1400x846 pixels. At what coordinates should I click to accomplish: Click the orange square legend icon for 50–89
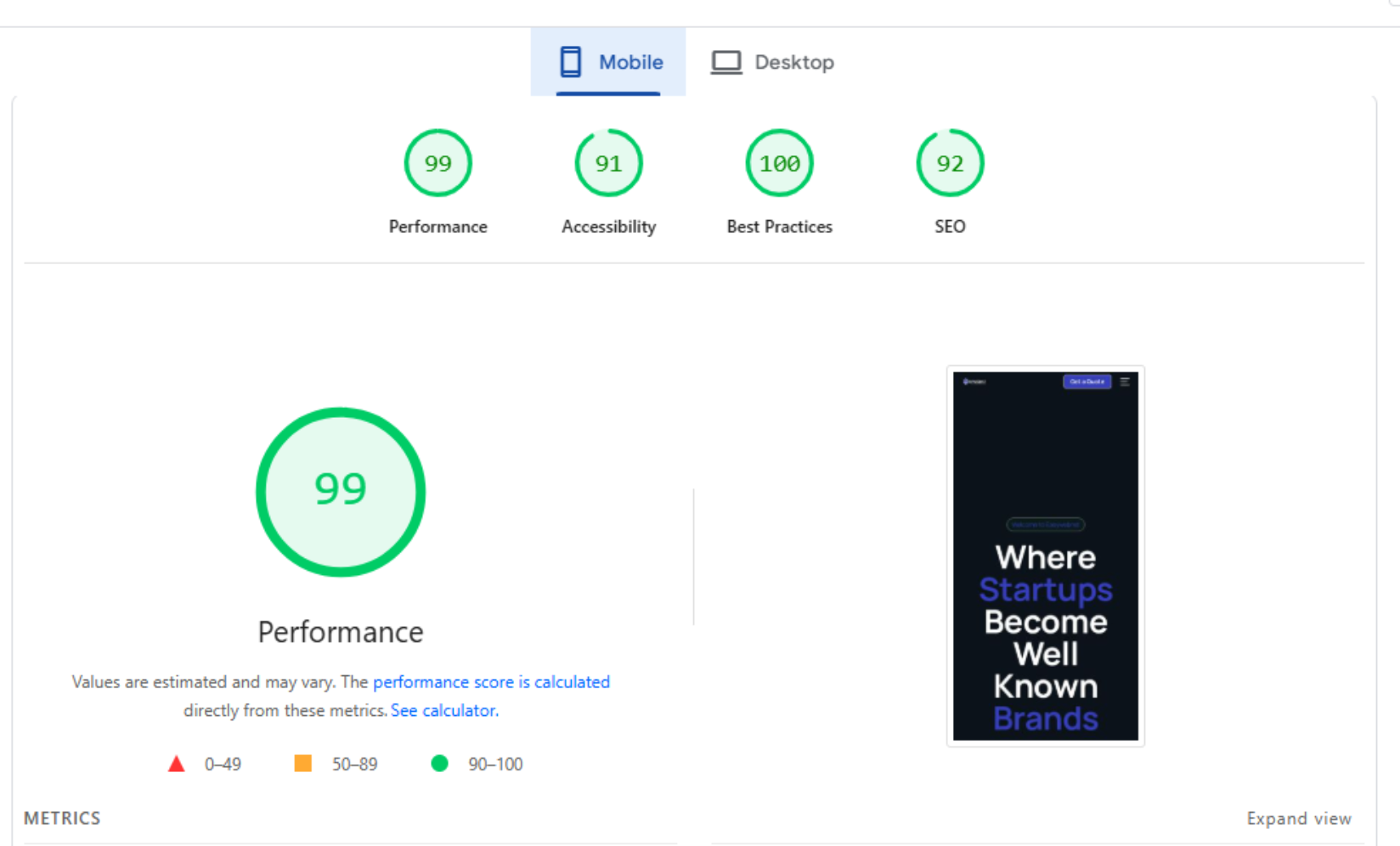pos(302,764)
